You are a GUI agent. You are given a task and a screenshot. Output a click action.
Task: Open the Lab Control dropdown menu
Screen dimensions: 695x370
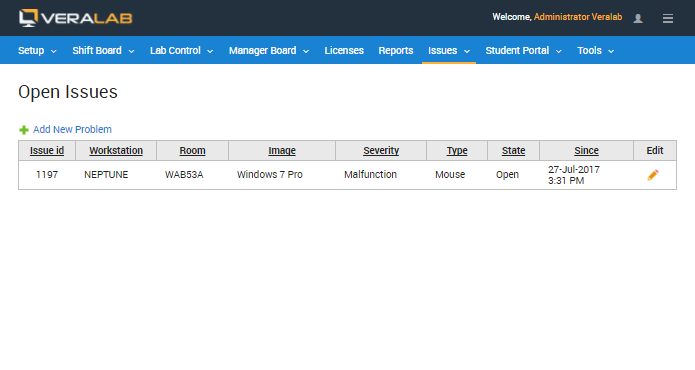181,51
